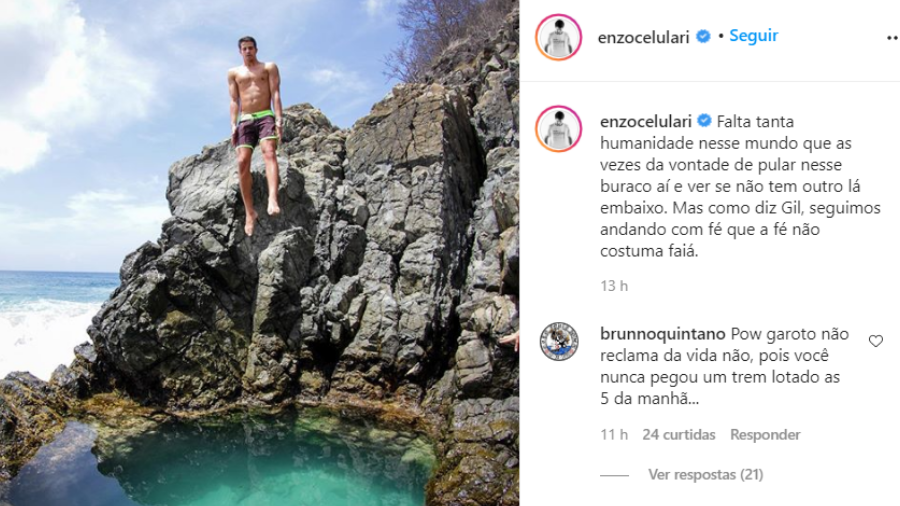Open enzocelulari username link in the header

pos(643,37)
